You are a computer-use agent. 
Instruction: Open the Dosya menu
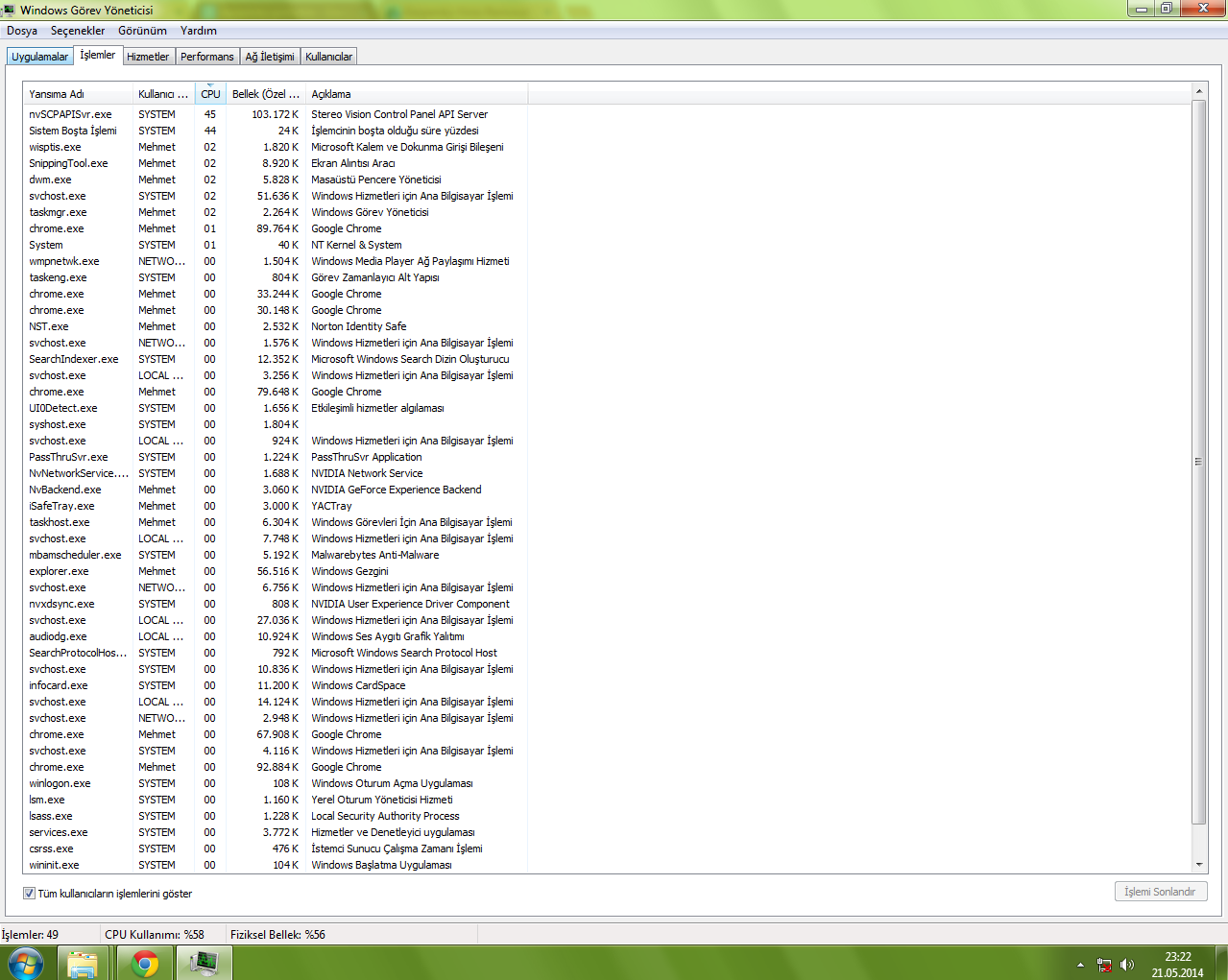(x=22, y=31)
